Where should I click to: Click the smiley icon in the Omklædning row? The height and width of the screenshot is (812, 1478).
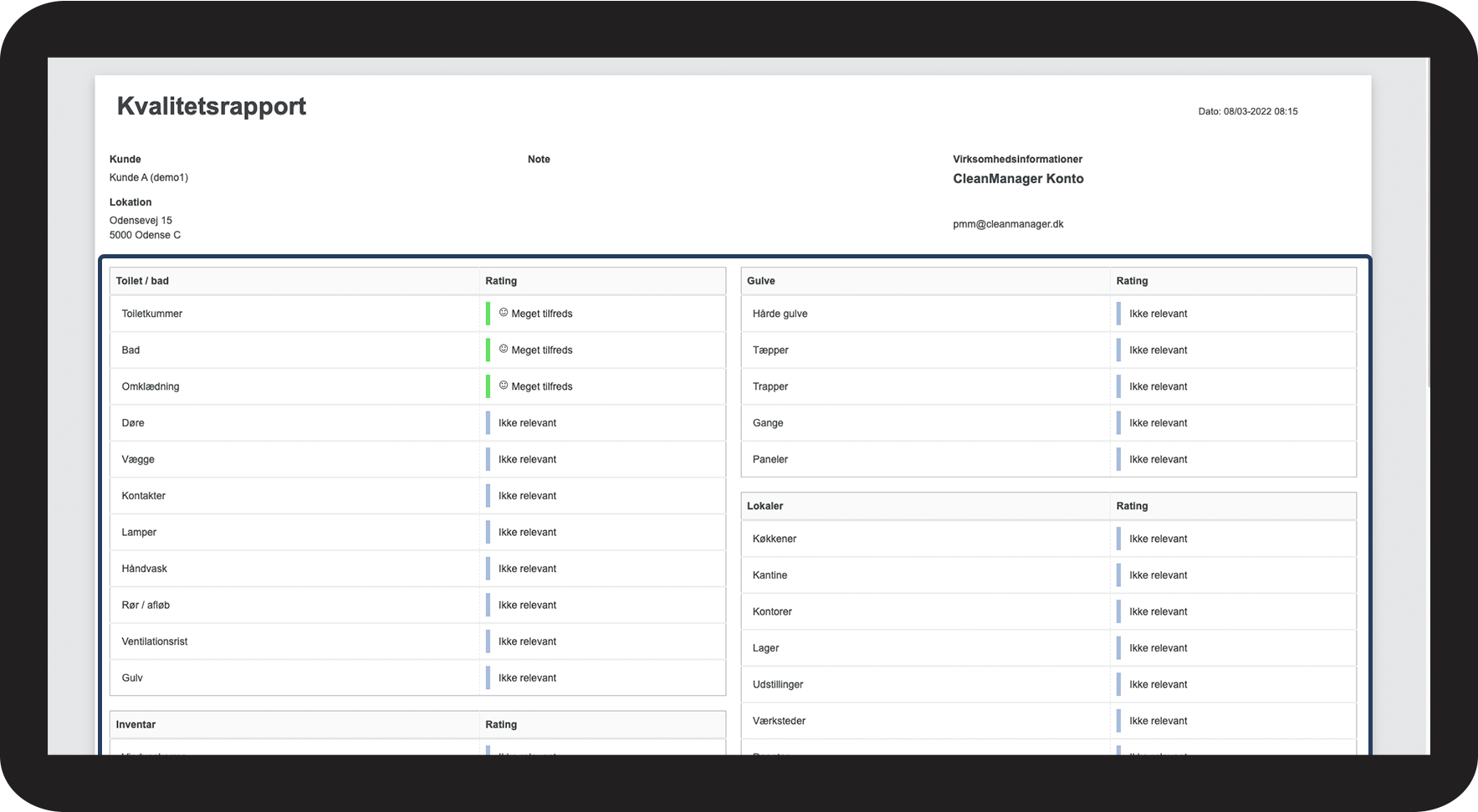click(x=504, y=386)
